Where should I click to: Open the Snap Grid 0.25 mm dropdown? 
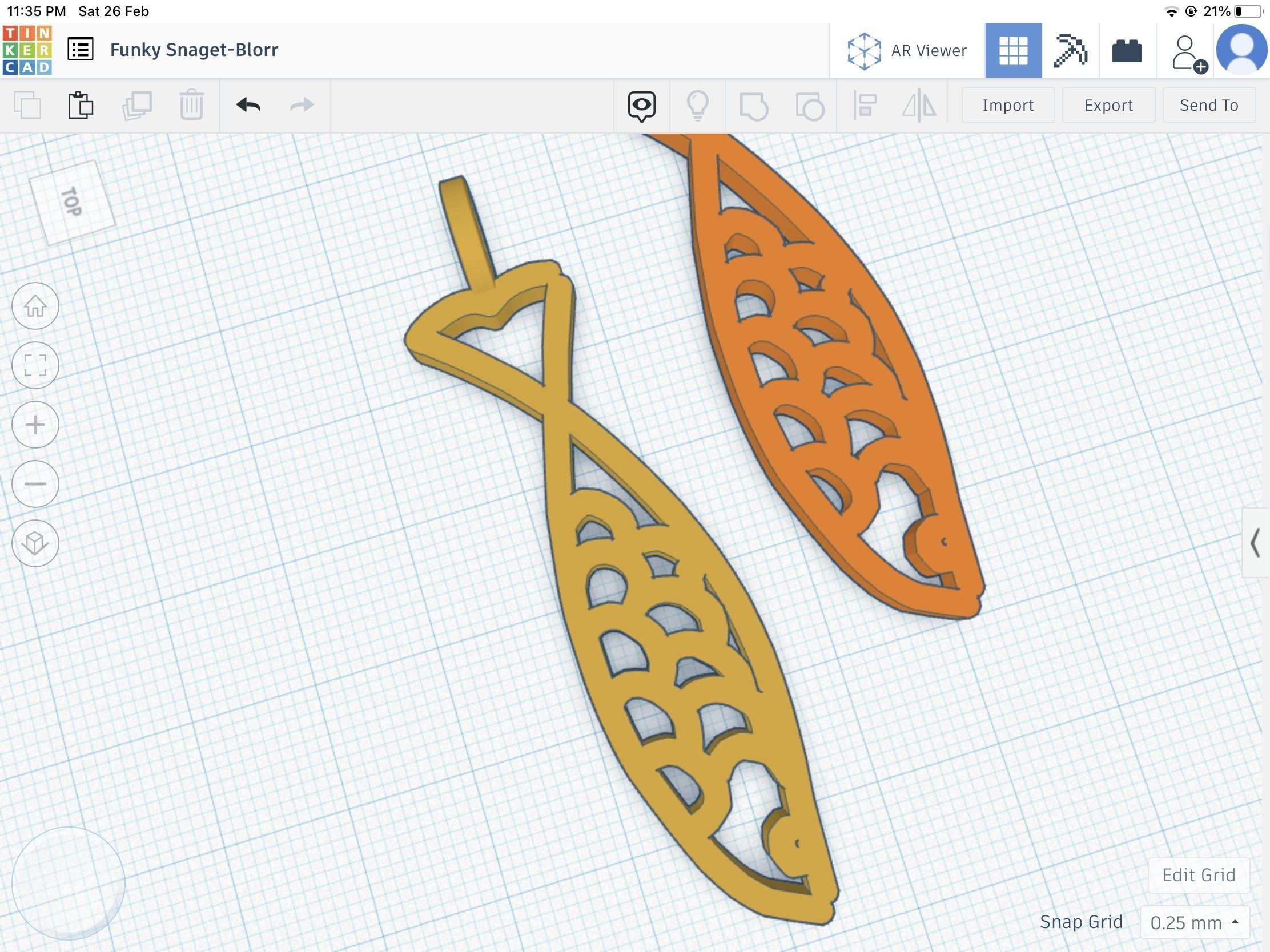(1194, 923)
